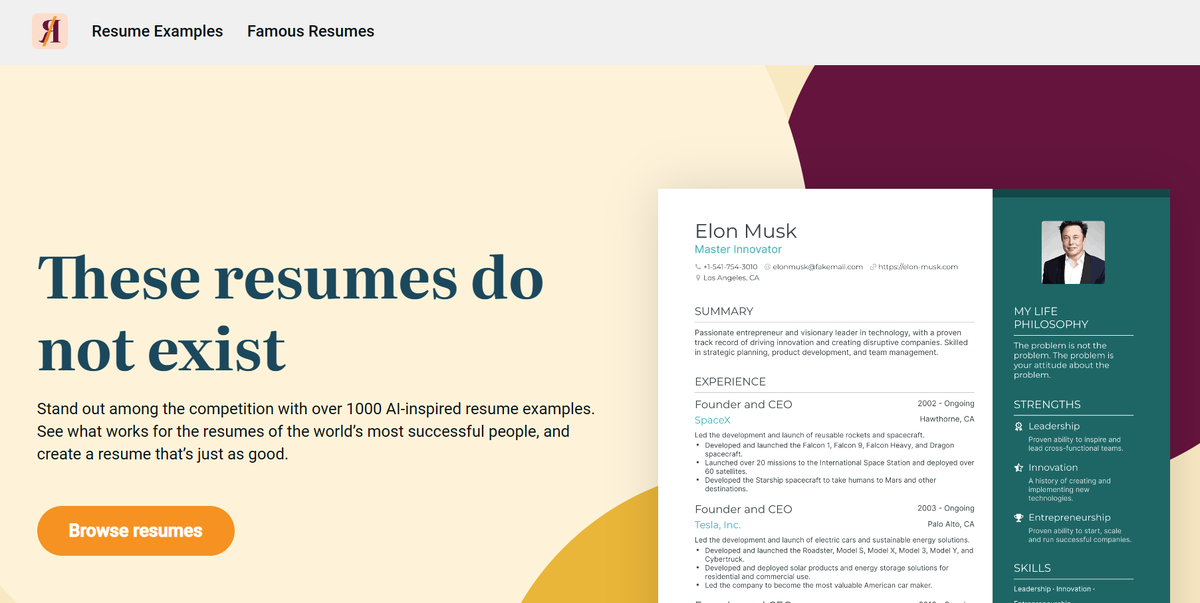Image resolution: width=1200 pixels, height=603 pixels.
Task: Click the 'Hawthorne, CA' location text
Action: [x=947, y=419]
